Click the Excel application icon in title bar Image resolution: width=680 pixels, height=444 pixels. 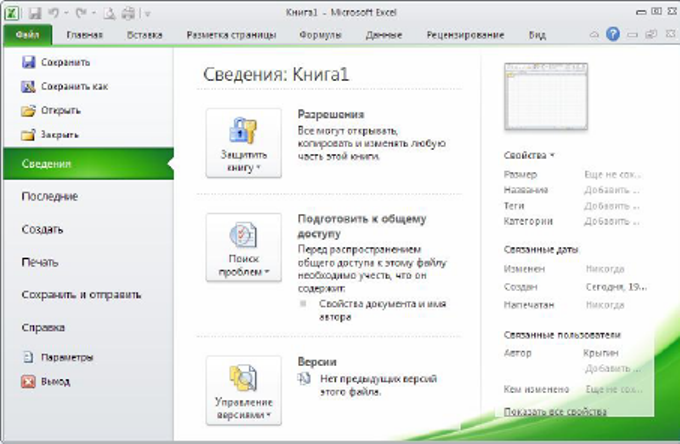[x=12, y=13]
